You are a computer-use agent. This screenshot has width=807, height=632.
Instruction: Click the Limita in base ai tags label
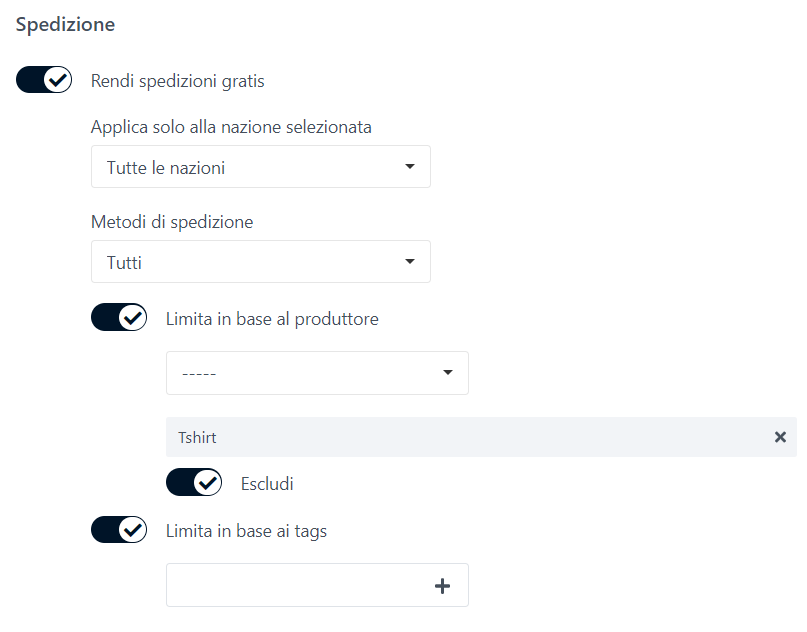click(x=246, y=531)
